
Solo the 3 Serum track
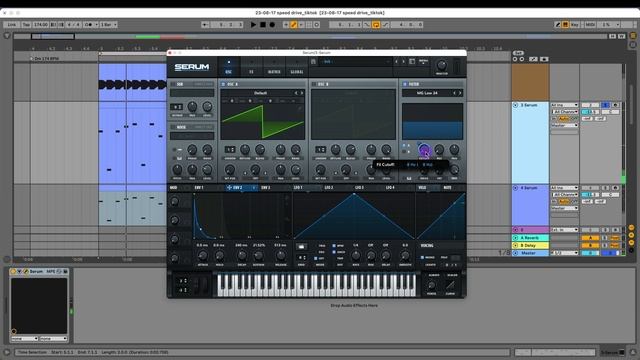[606, 105]
